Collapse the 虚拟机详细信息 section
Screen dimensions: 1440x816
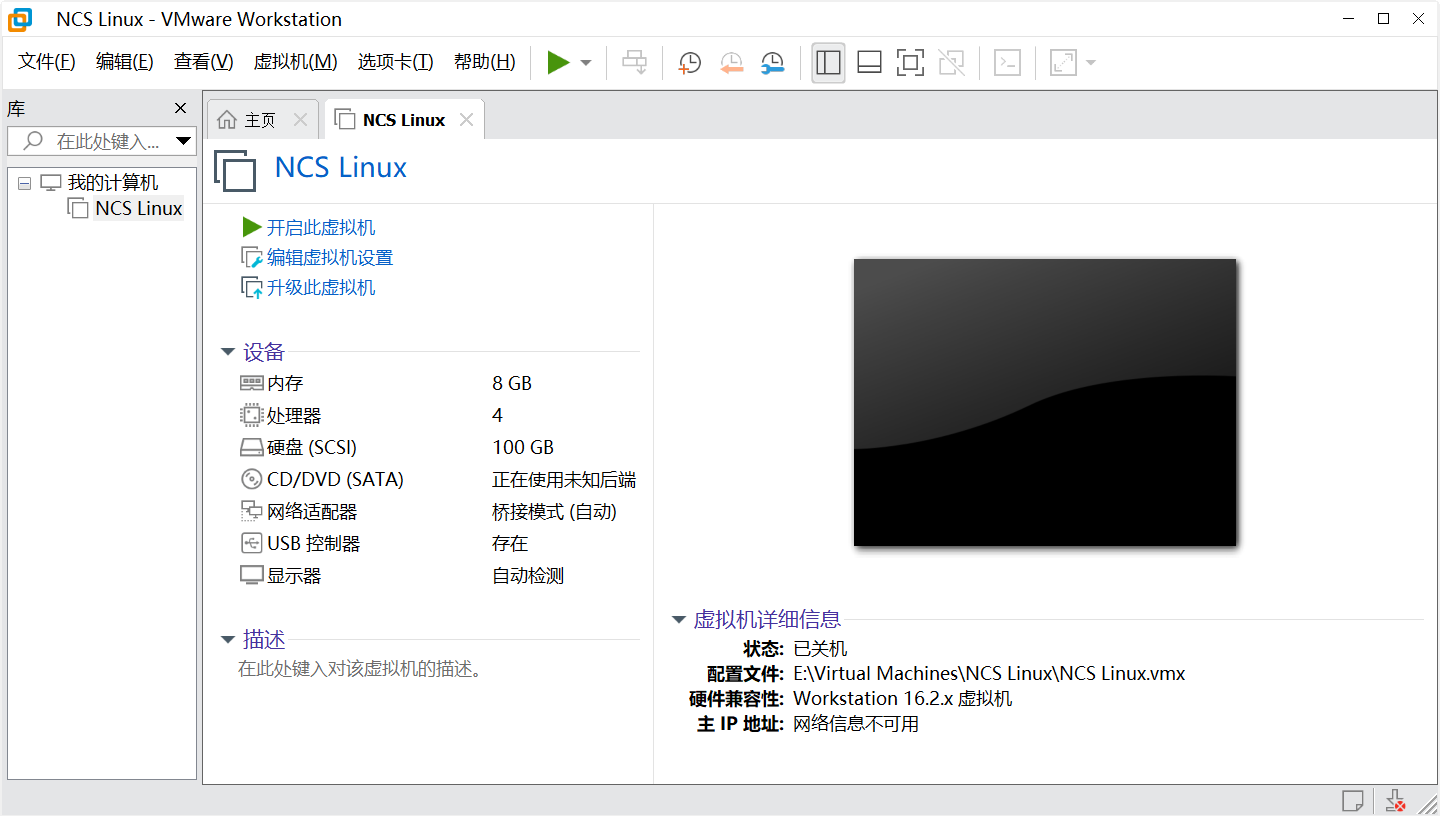point(679,620)
